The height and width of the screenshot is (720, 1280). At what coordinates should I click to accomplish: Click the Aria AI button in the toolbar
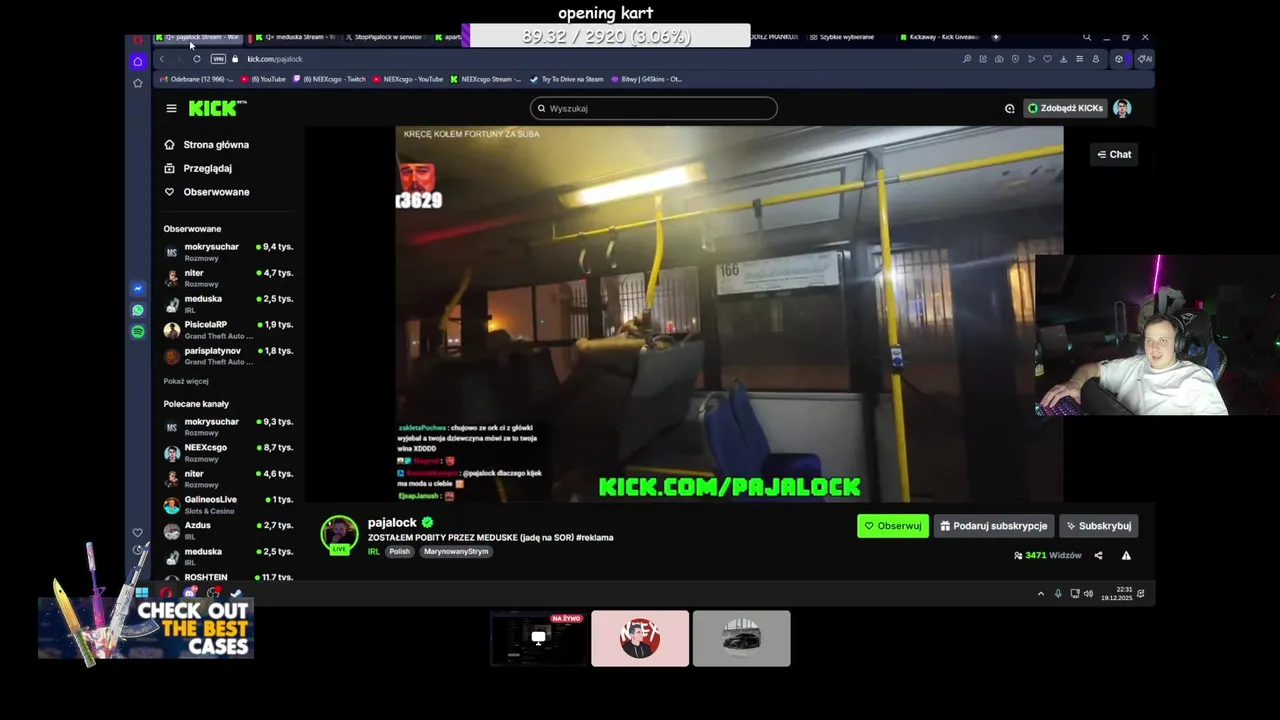tap(1144, 59)
